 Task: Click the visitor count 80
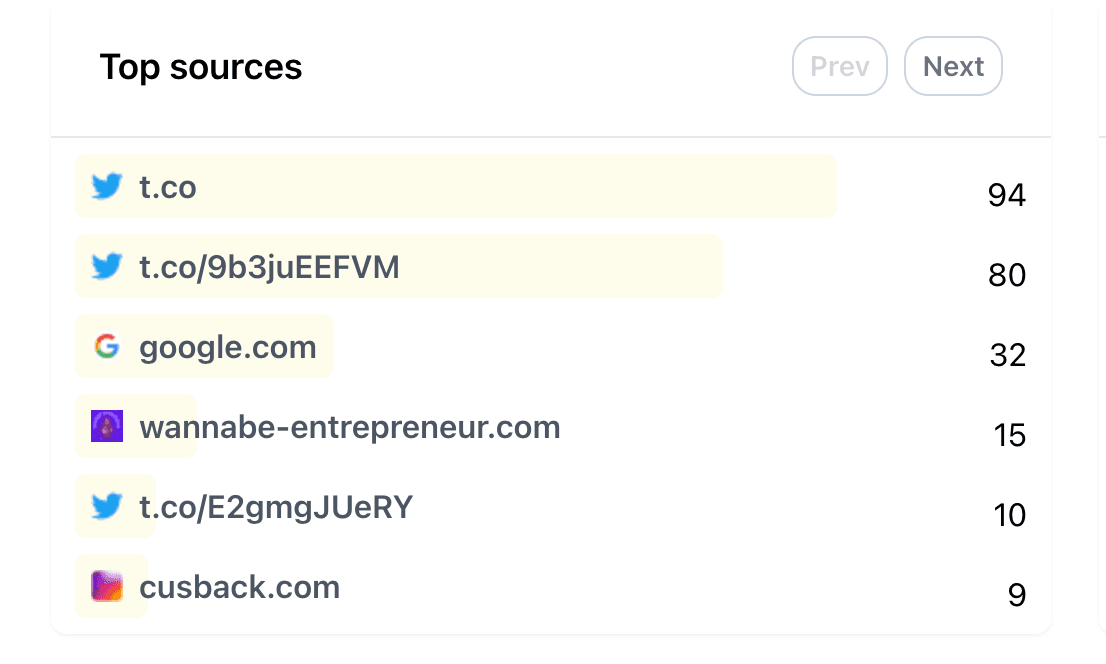(x=1006, y=275)
